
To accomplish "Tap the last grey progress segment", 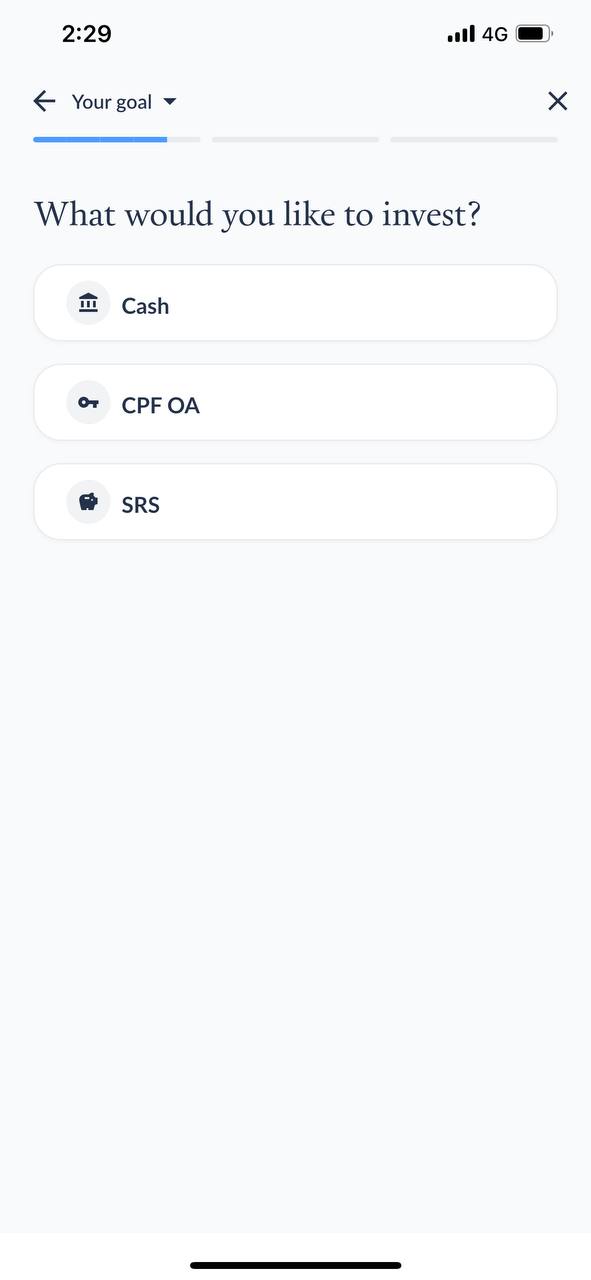I will point(474,140).
